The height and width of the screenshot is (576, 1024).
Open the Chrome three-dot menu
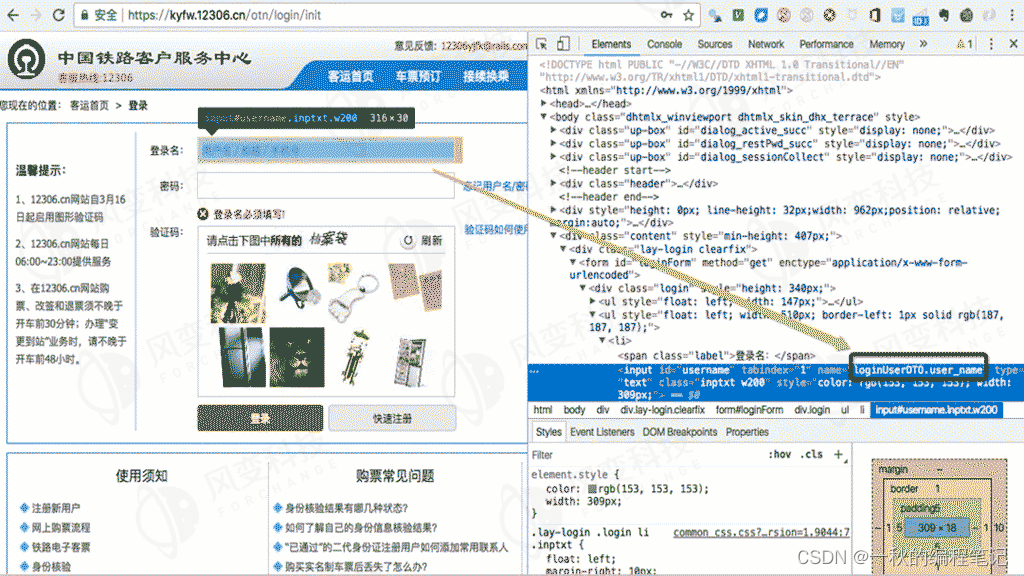[1012, 14]
